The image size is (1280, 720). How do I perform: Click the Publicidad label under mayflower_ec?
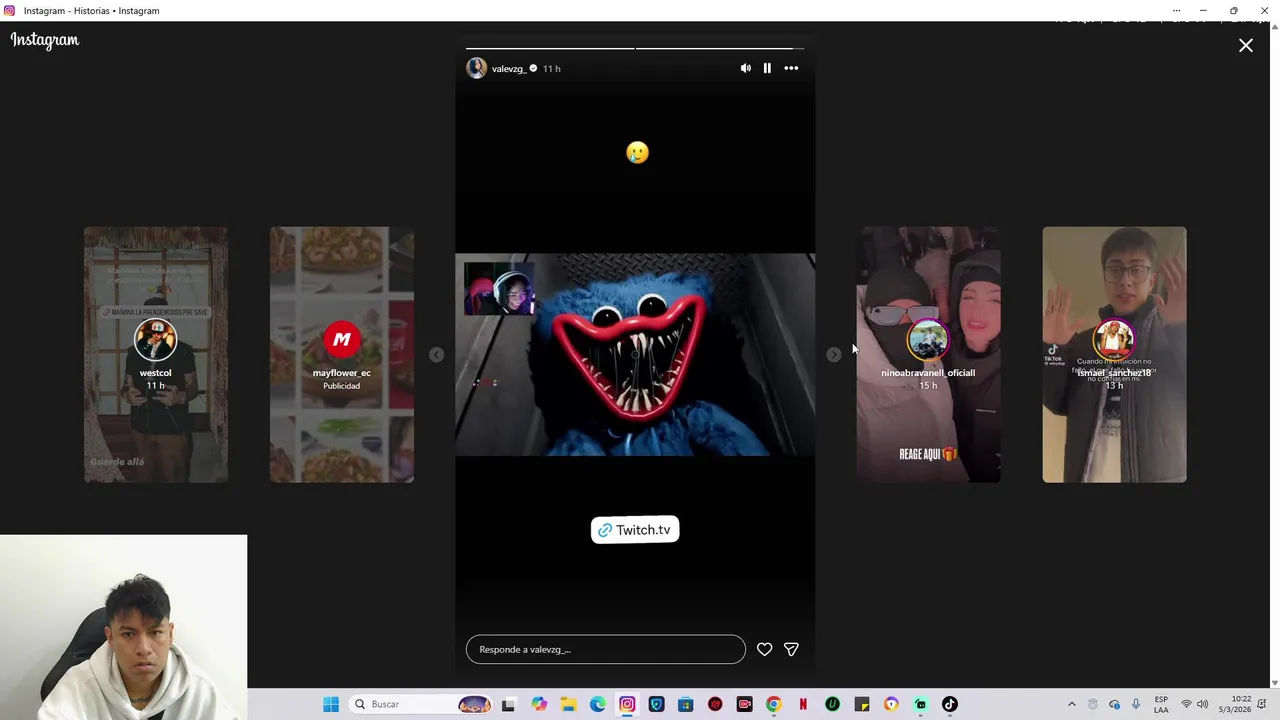(342, 386)
